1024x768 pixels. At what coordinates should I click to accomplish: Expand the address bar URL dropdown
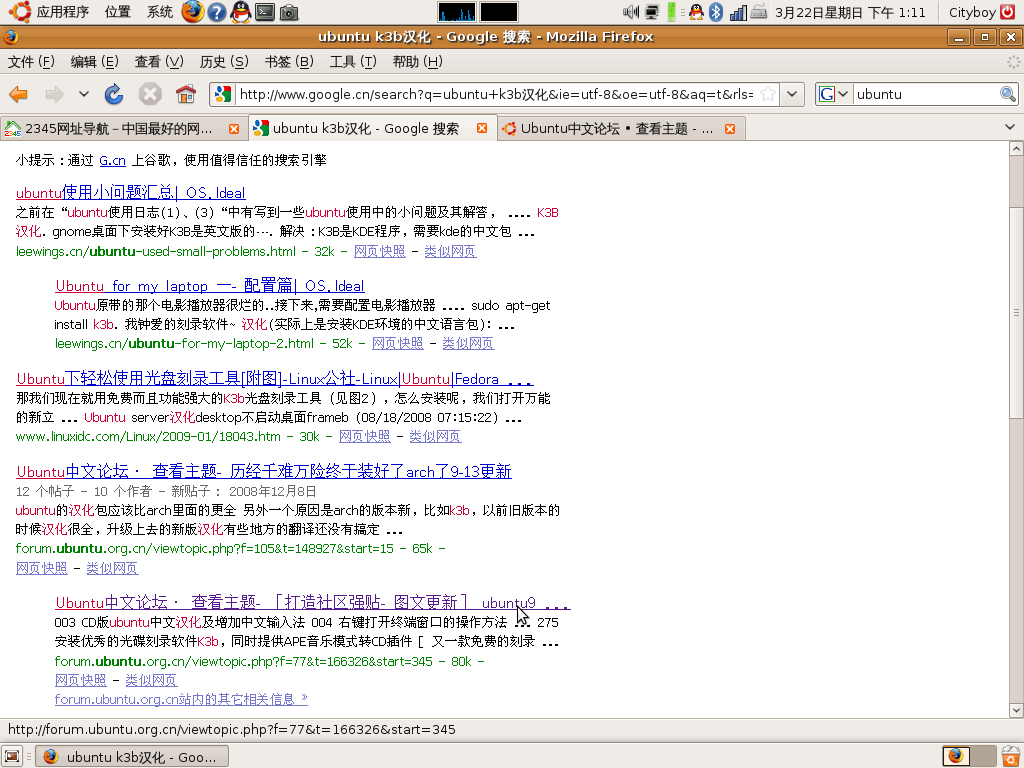pos(792,94)
